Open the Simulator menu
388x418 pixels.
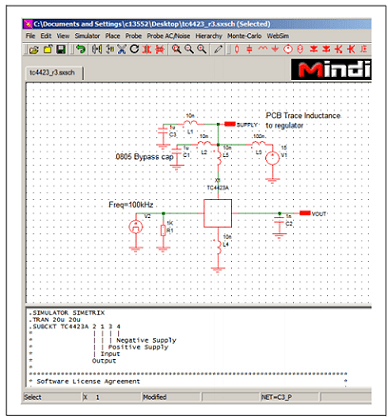pyautogui.click(x=87, y=36)
